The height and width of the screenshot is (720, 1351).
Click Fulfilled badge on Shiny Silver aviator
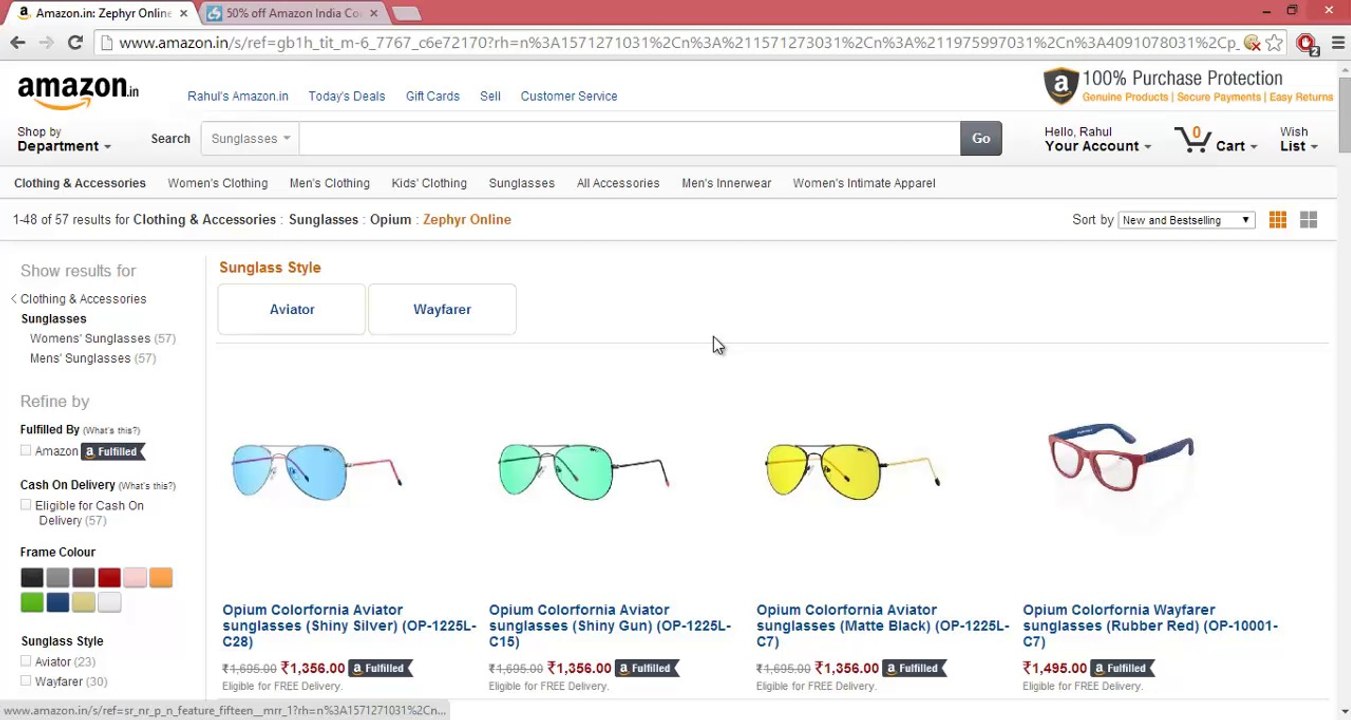click(x=380, y=668)
